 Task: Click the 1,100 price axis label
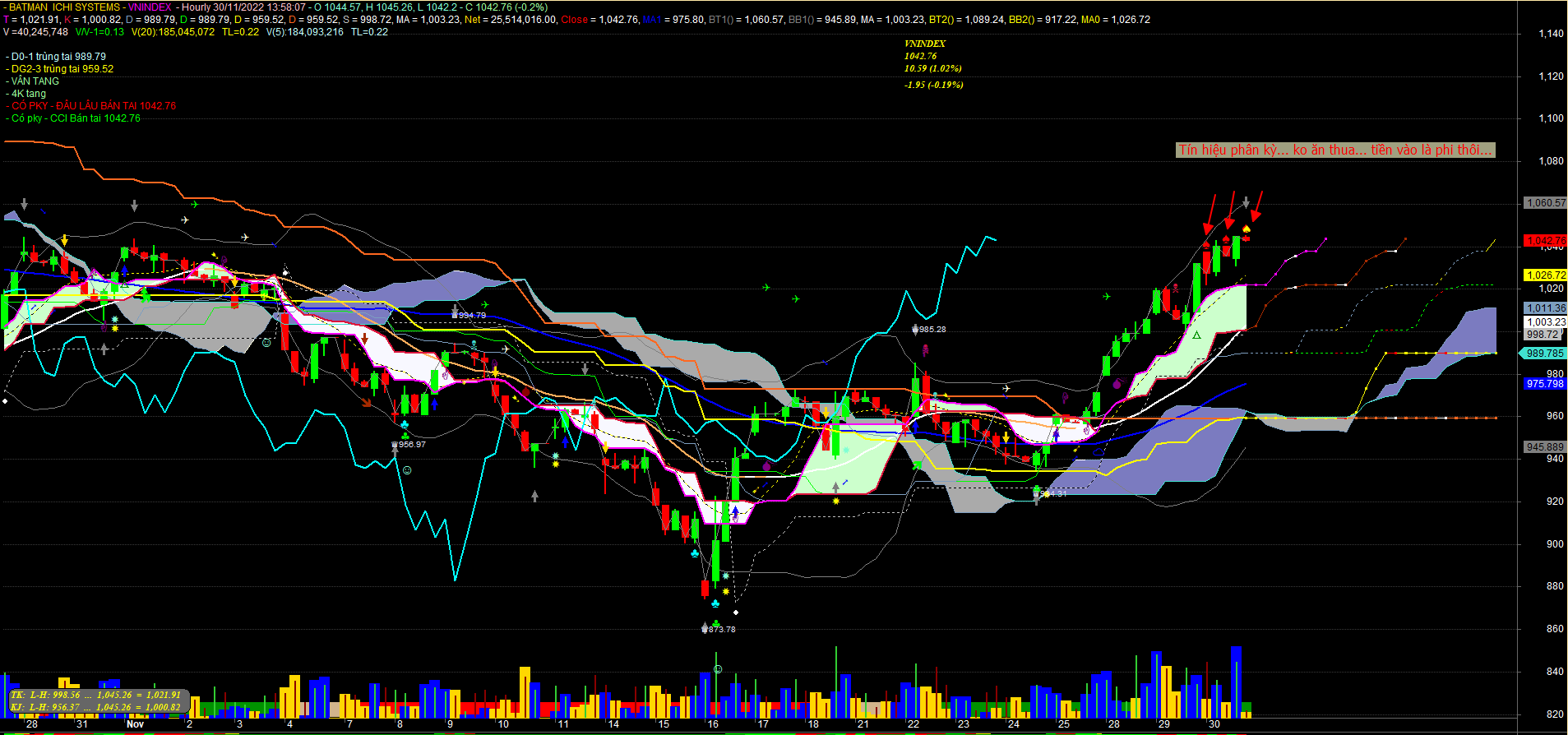pyautogui.click(x=1552, y=118)
